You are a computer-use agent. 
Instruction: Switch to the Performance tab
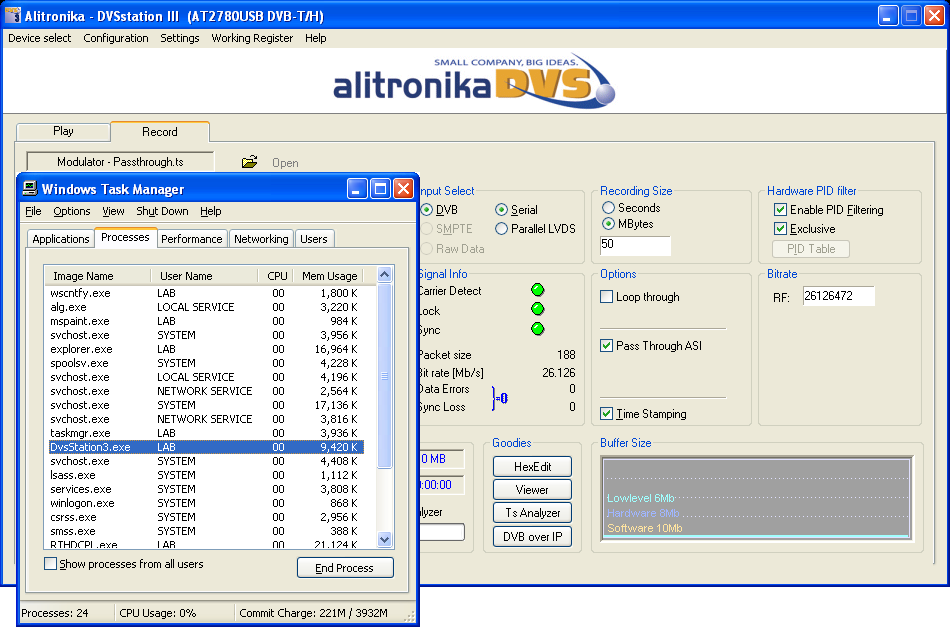(x=191, y=239)
